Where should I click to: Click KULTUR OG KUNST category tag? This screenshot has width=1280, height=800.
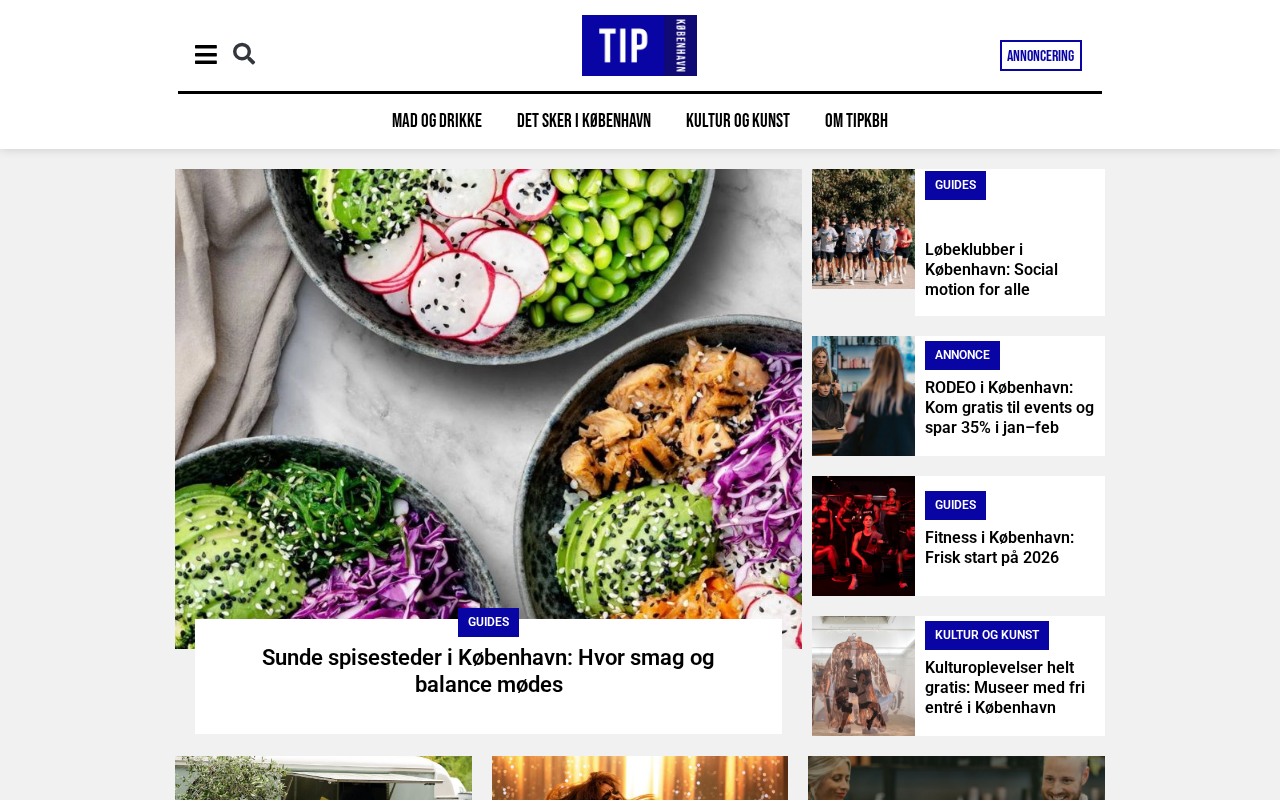[987, 635]
